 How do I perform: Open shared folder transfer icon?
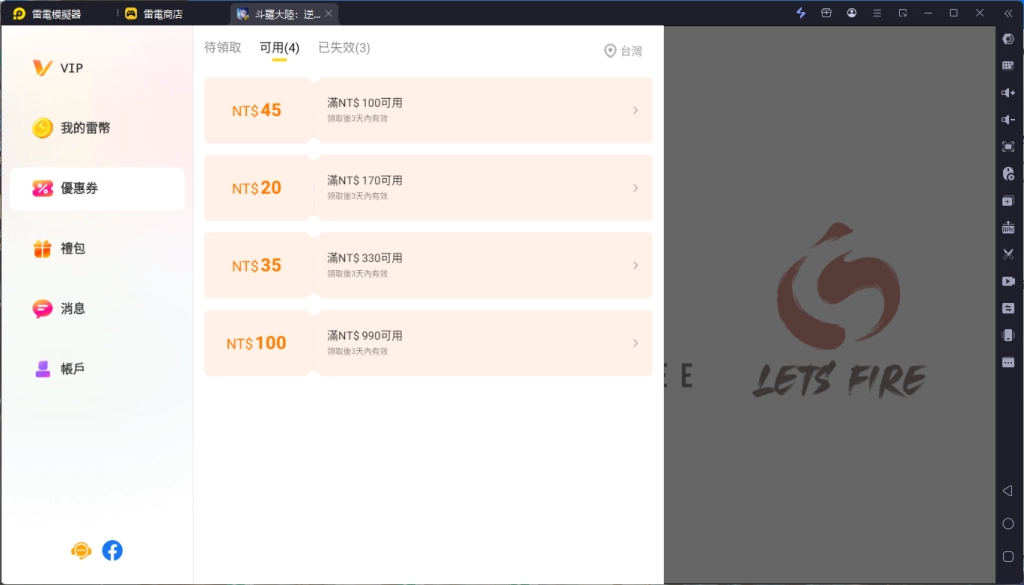coord(1008,308)
